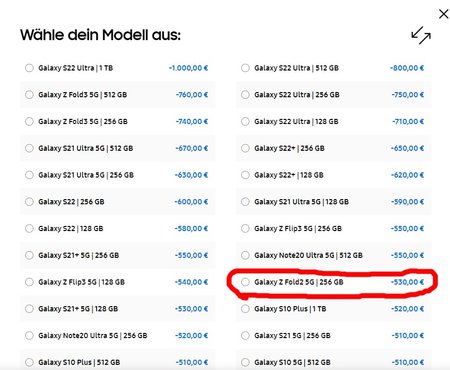Screen dimensions: 450x370
Task: Click -520,00 € price of Galaxy S10 Plus 1 TB
Action: click(408, 309)
